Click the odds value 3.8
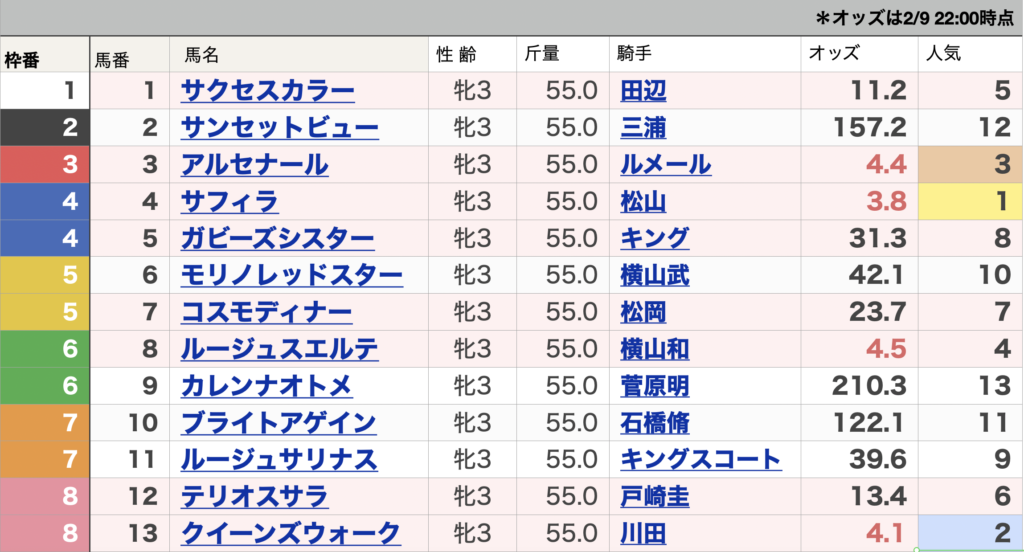 tap(883, 202)
